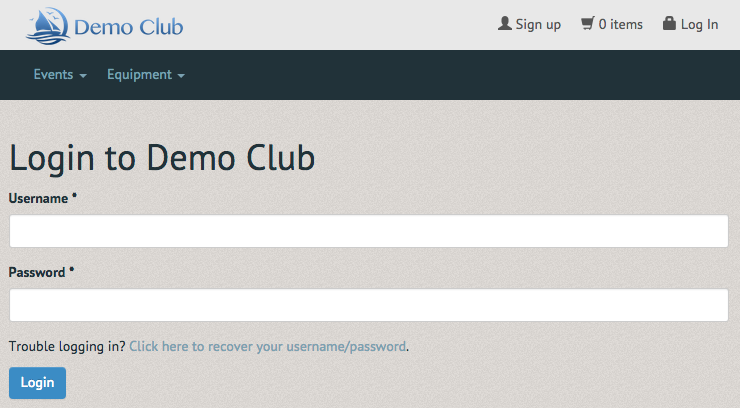
Task: Click the Demo Club title text
Action: (x=128, y=27)
